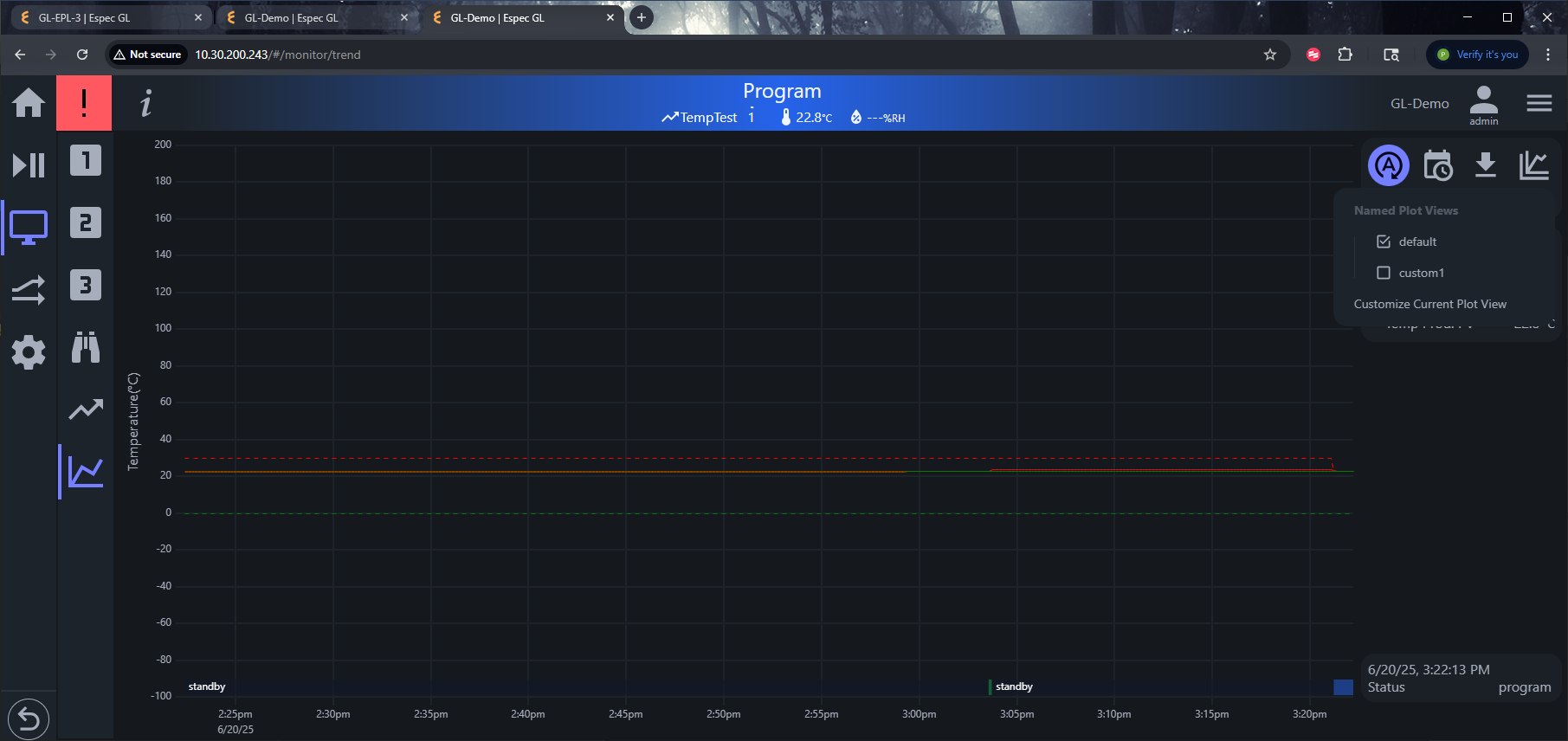Select loop number 2 icon
This screenshot has width=1568, height=741.
[x=86, y=222]
